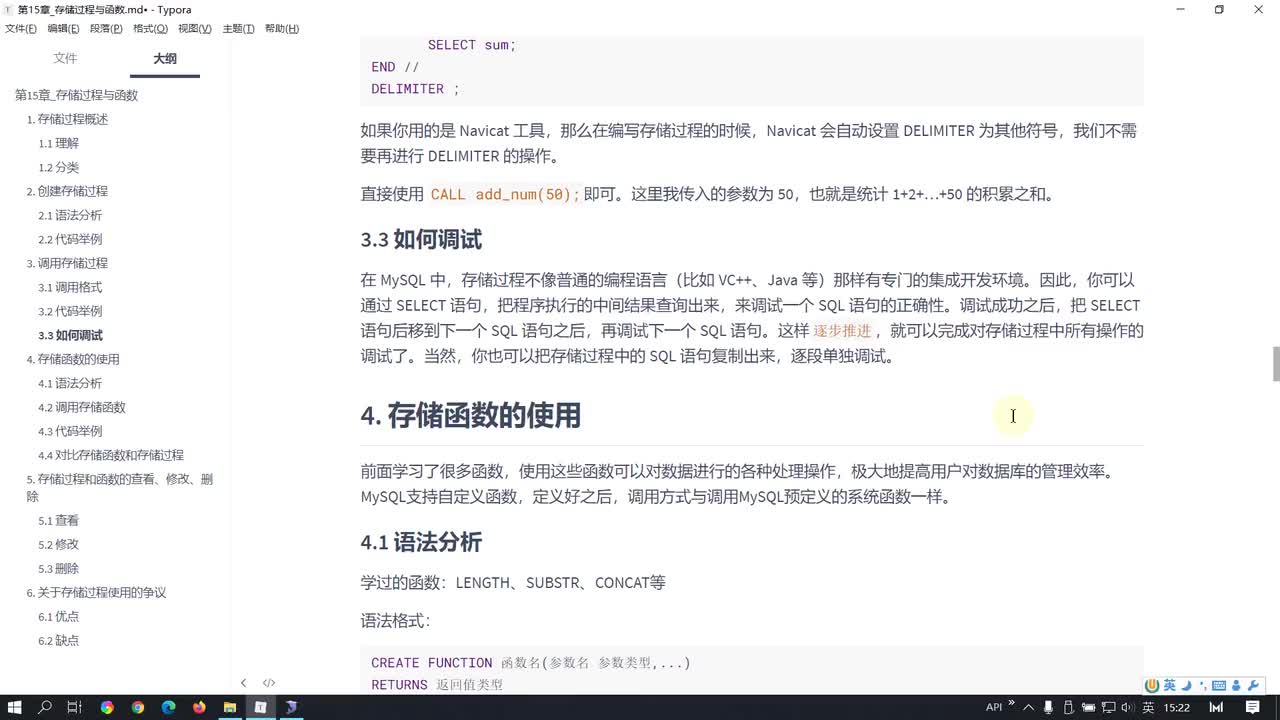Launch Firefox from the taskbar
Image resolution: width=1280 pixels, height=720 pixels.
pyautogui.click(x=199, y=707)
